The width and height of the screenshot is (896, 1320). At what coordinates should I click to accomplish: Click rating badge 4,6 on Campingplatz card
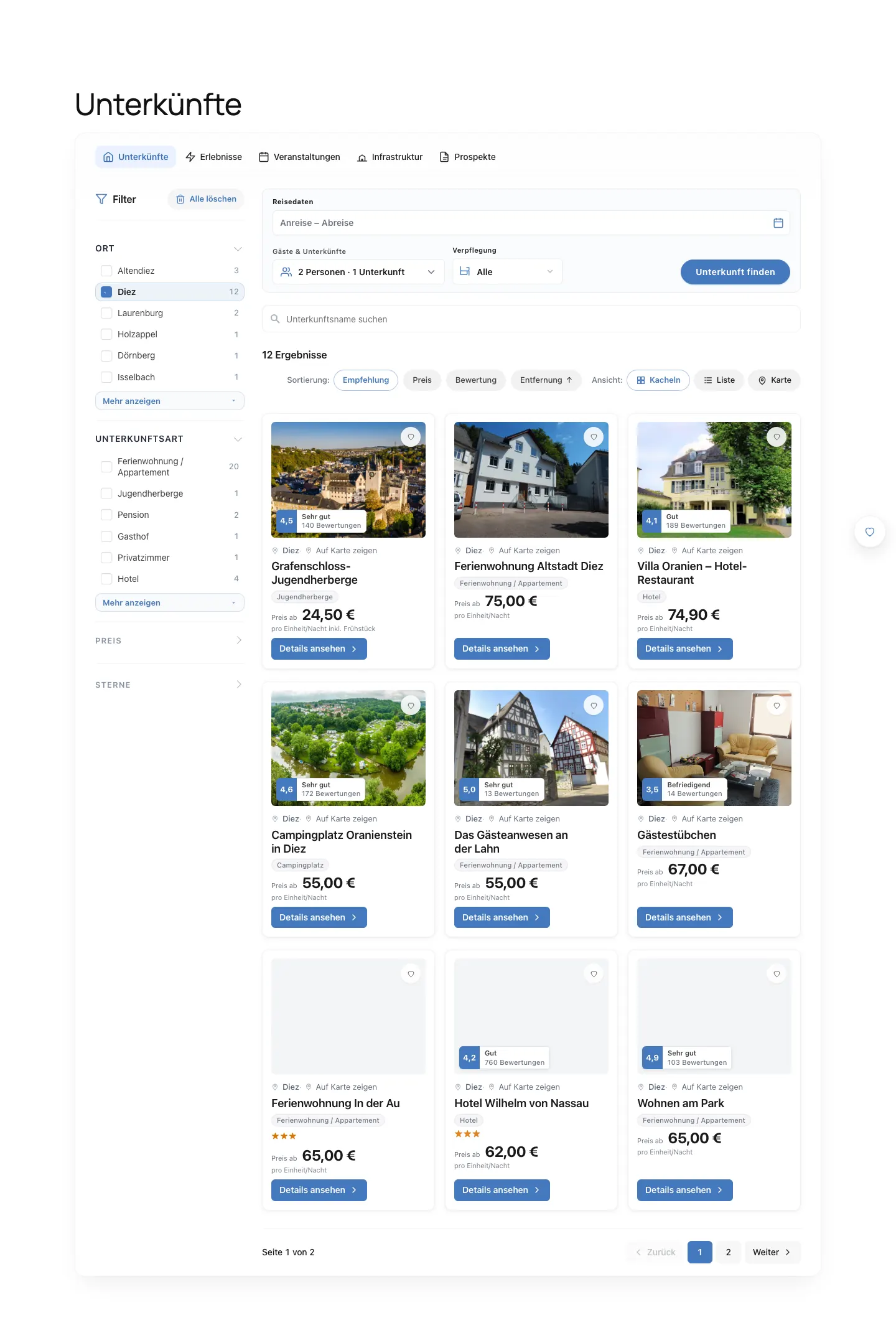pos(286,789)
